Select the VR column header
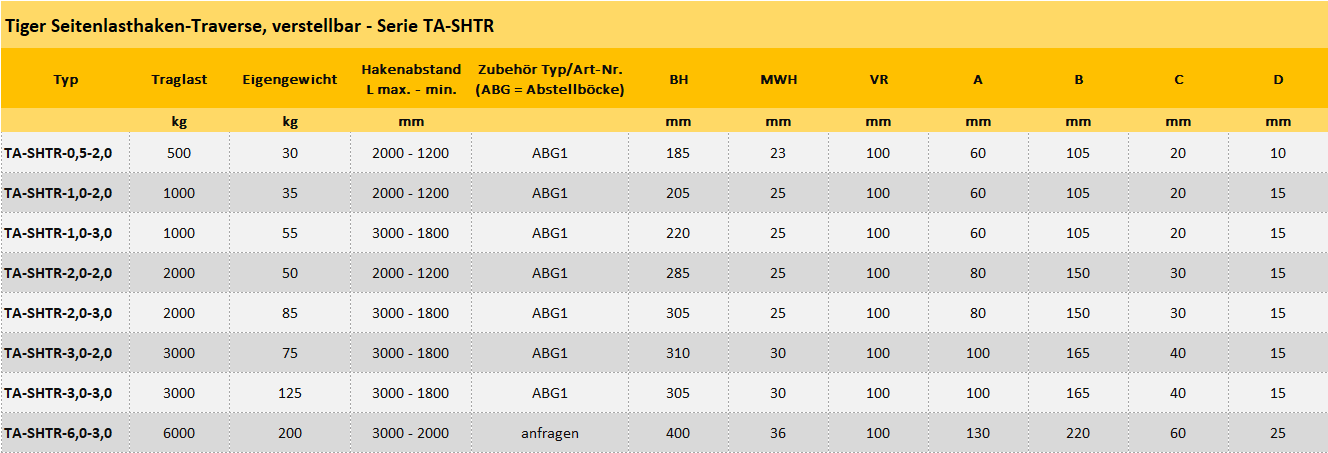 tap(878, 79)
